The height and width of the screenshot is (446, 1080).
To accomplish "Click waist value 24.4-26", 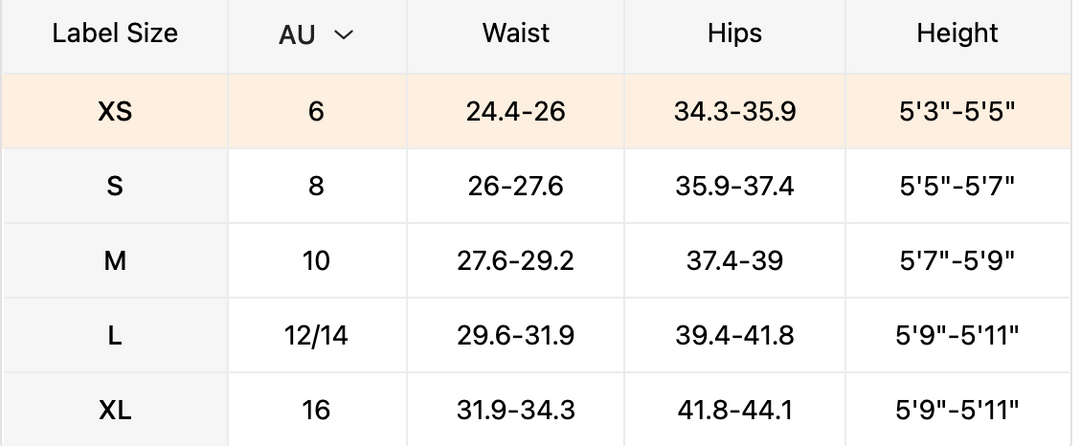I will (516, 111).
